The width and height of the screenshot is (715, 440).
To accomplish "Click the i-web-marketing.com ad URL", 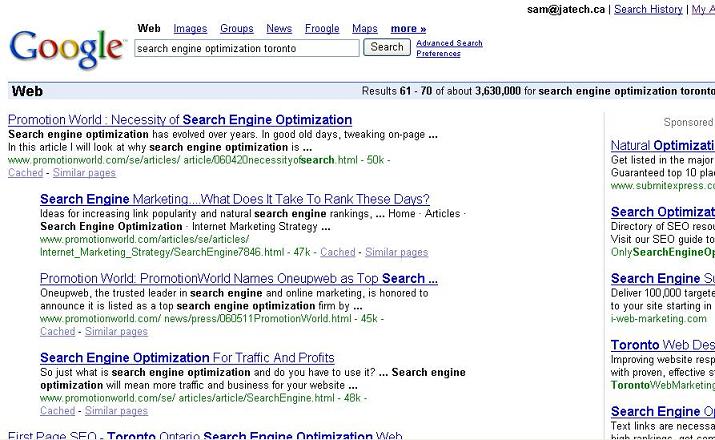I will tap(658, 319).
